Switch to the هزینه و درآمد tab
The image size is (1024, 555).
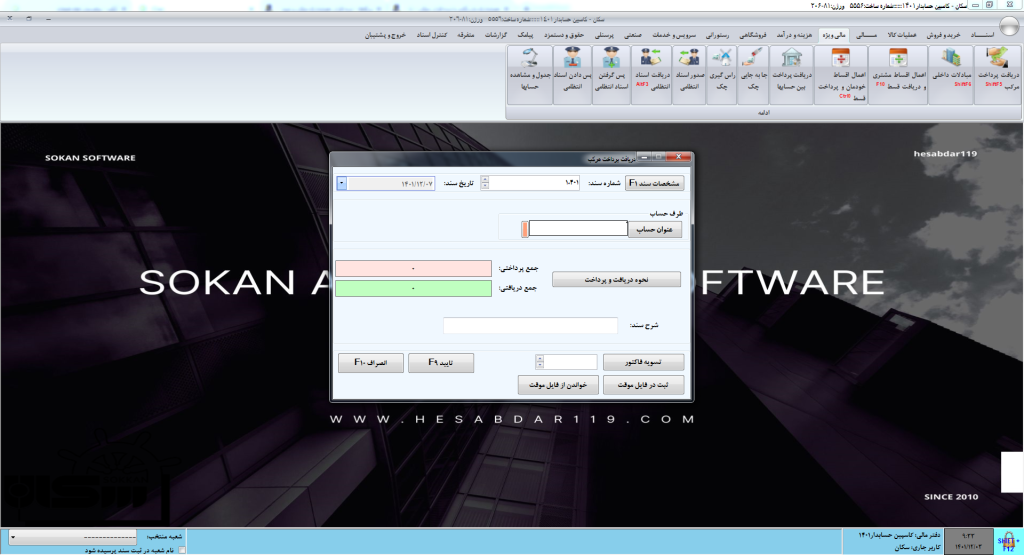coord(794,35)
